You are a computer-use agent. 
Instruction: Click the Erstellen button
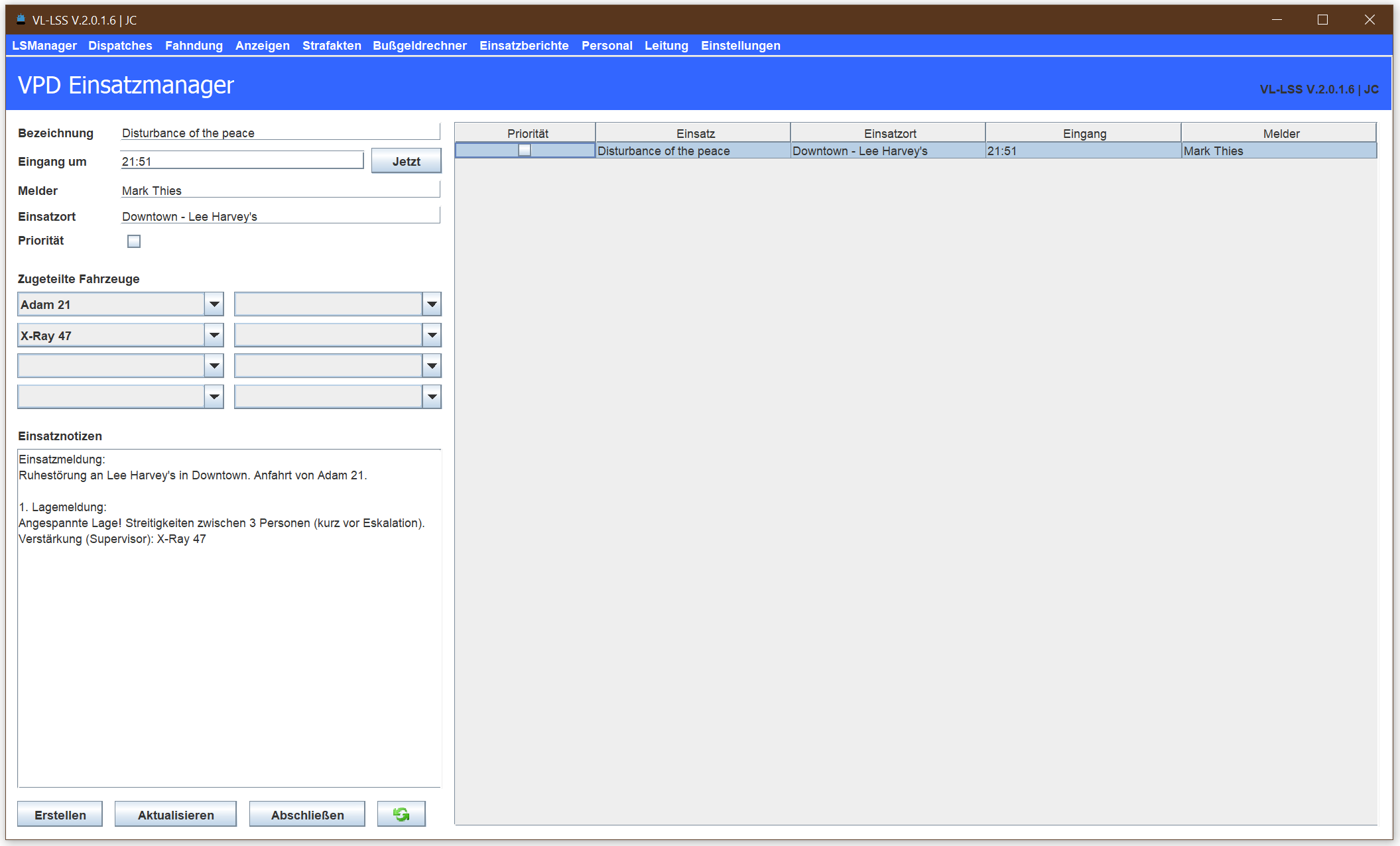coord(60,815)
